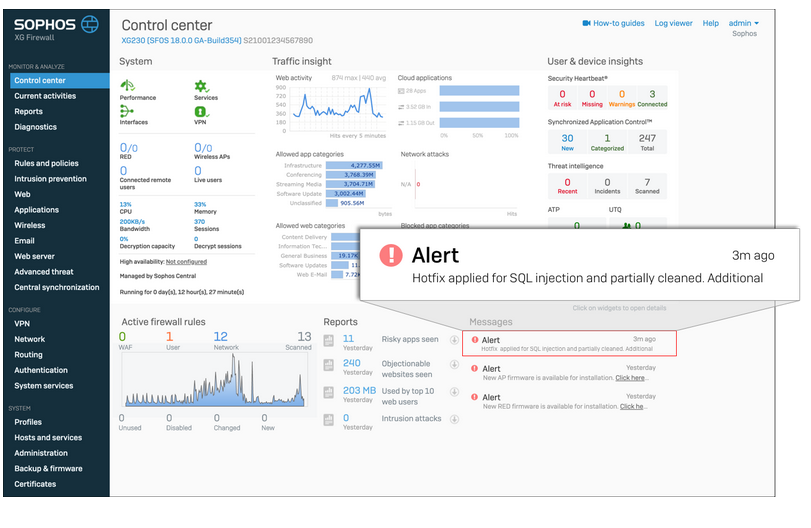Click the Intrusion attacks report icon
Screen dimensions: 811x528
pos(328,419)
